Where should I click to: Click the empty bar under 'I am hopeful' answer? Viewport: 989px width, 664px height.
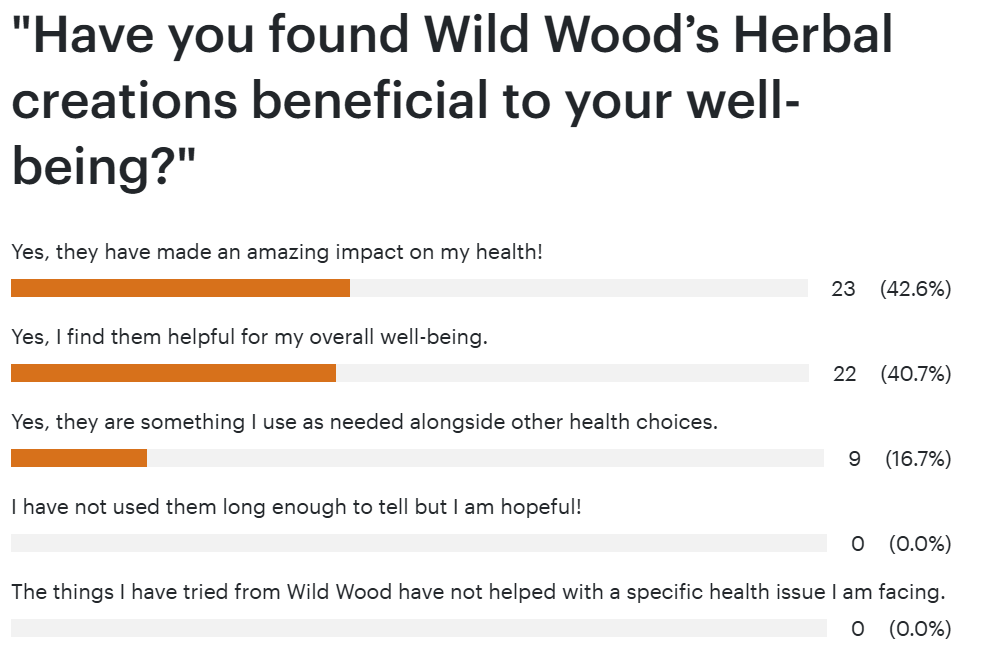[x=419, y=544]
